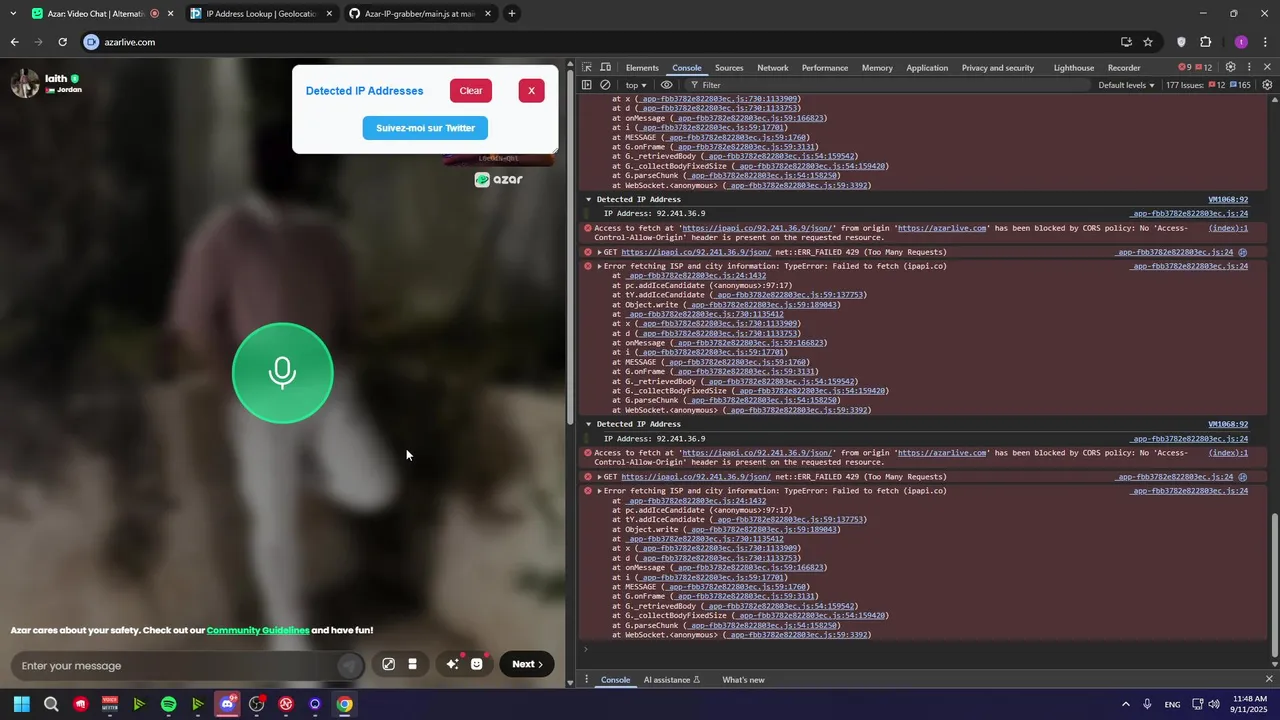
Task: Collapse the first Detected IP Address group
Action: (588, 200)
